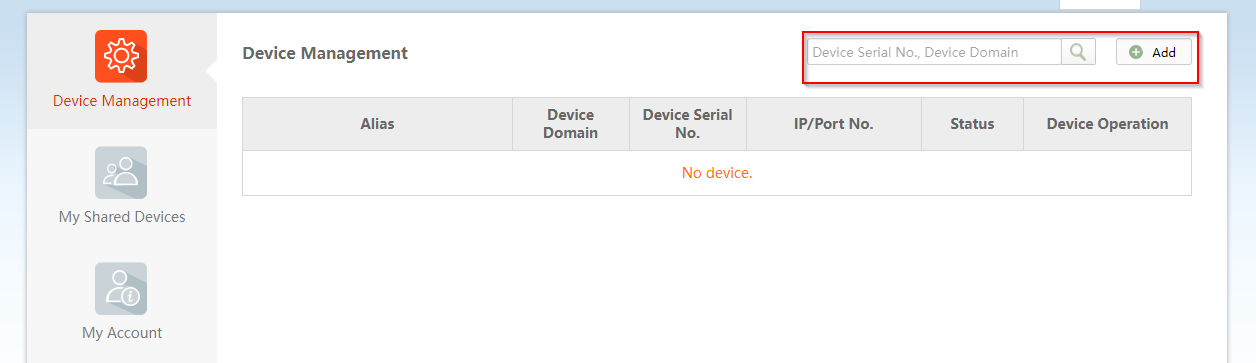Click the magnifier search icon

coord(1078,52)
